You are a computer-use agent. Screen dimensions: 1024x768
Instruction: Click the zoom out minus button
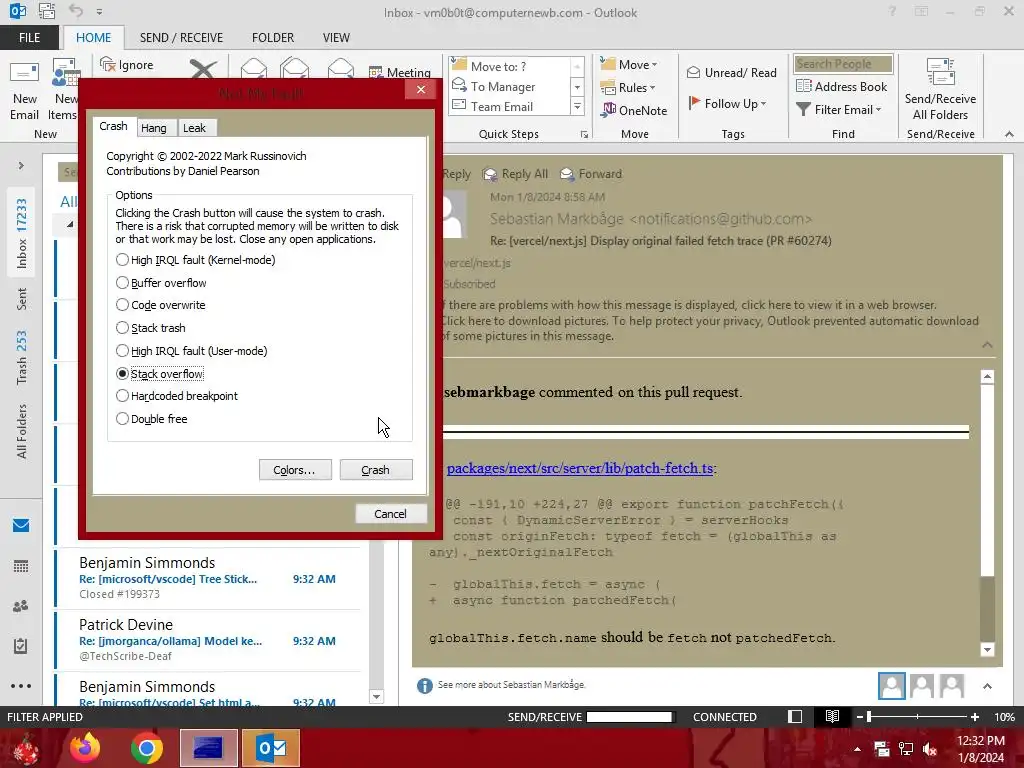coord(860,716)
